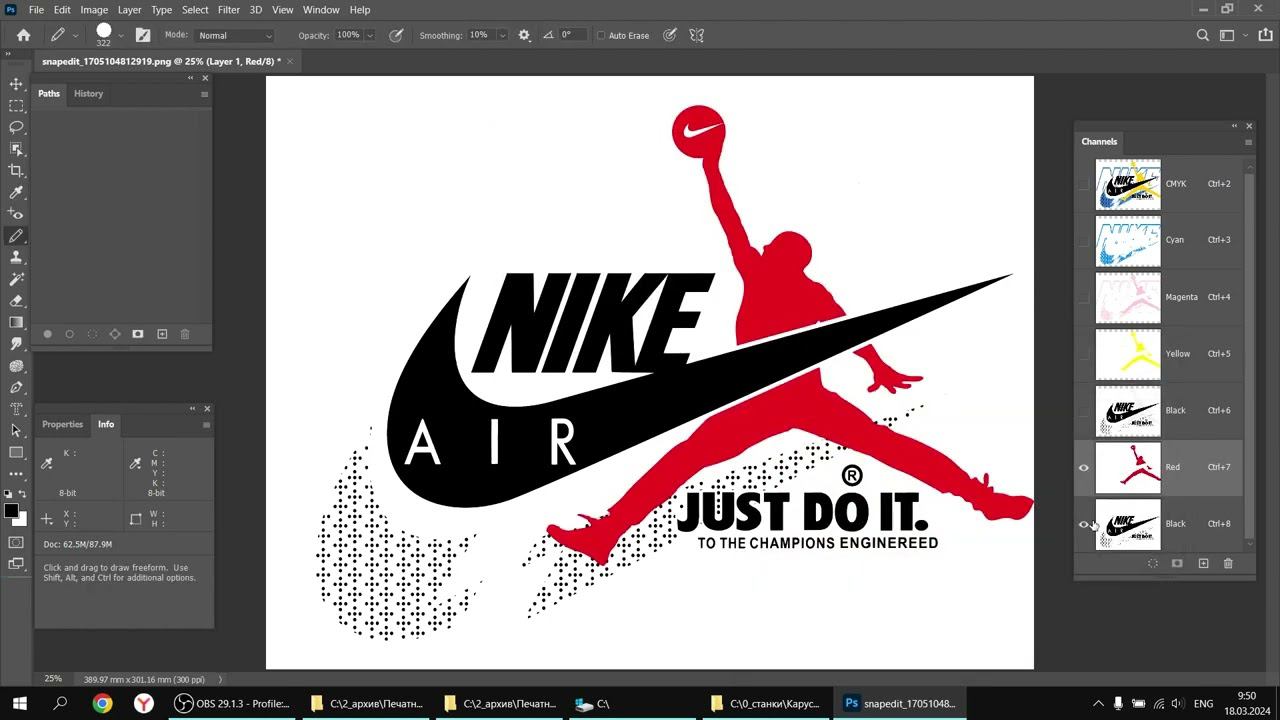Delete current channel trash icon

coord(1228,564)
